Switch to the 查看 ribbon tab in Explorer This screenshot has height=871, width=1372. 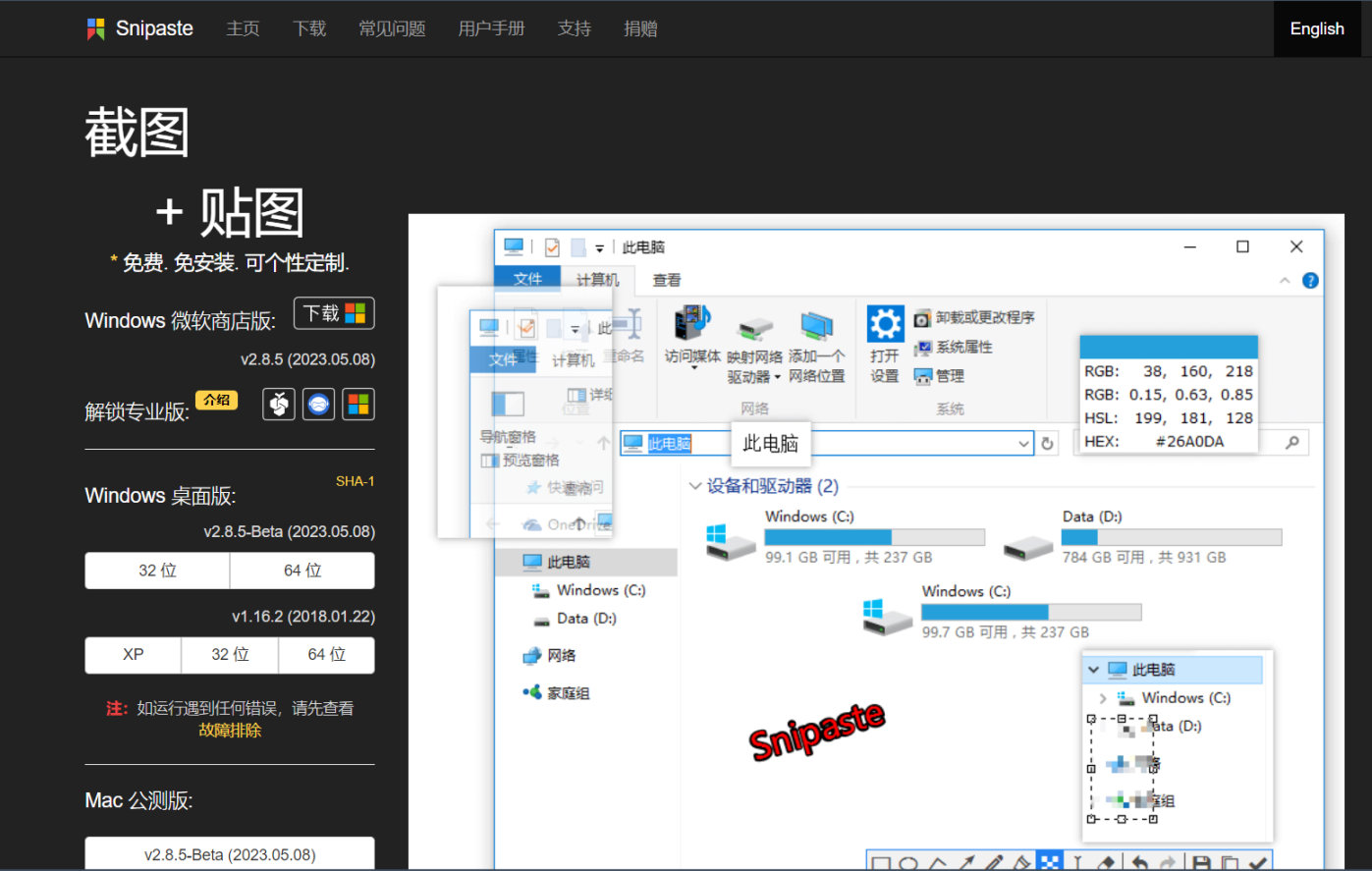(667, 280)
